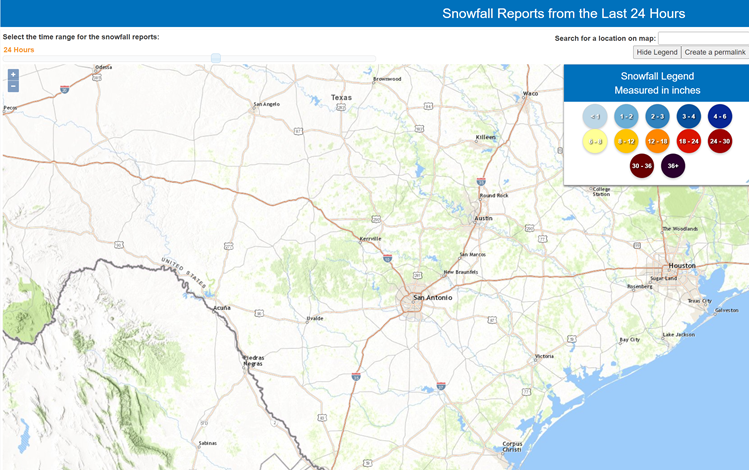Select the 1 - 2 inch legend circle
The height and width of the screenshot is (470, 749).
tap(627, 117)
